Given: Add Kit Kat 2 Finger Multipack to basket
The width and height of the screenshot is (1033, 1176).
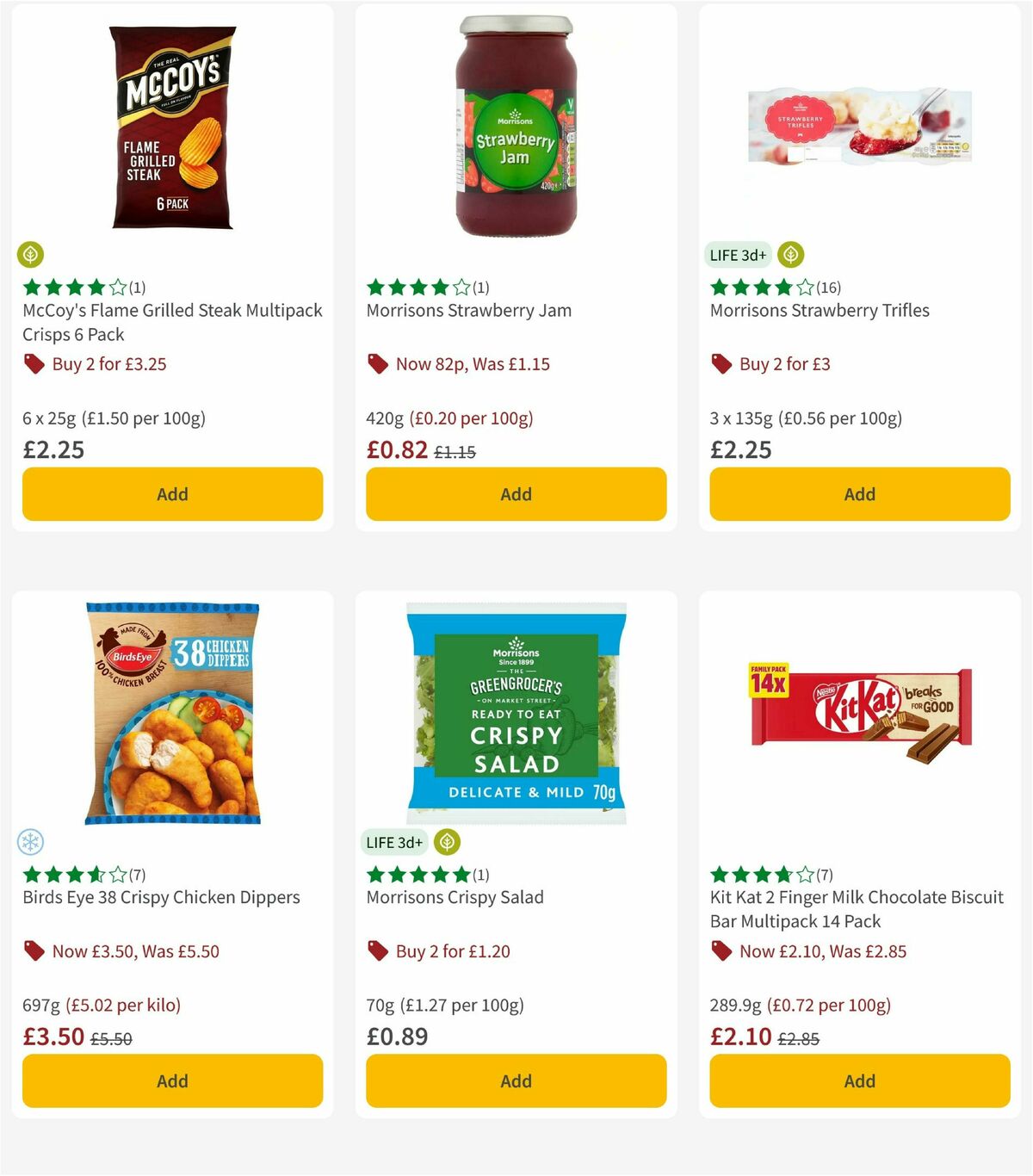Looking at the screenshot, I should coord(859,1081).
